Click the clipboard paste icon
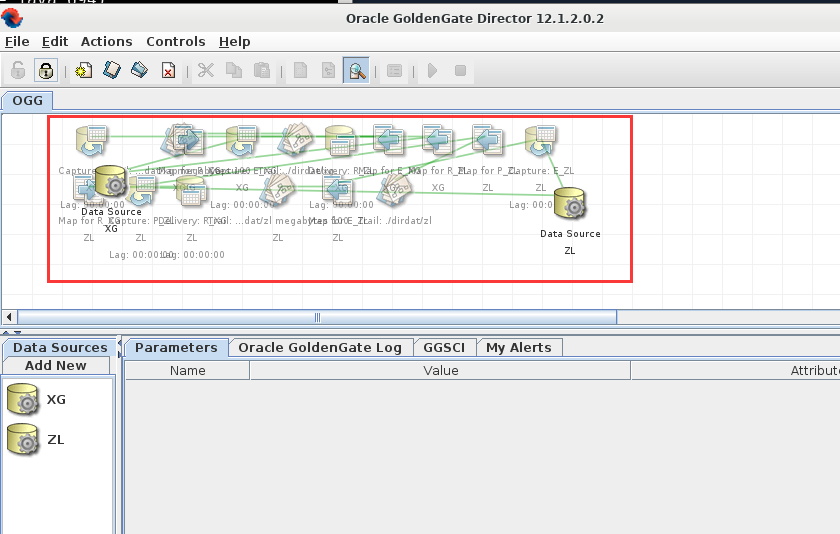This screenshot has height=534, width=840. [262, 70]
